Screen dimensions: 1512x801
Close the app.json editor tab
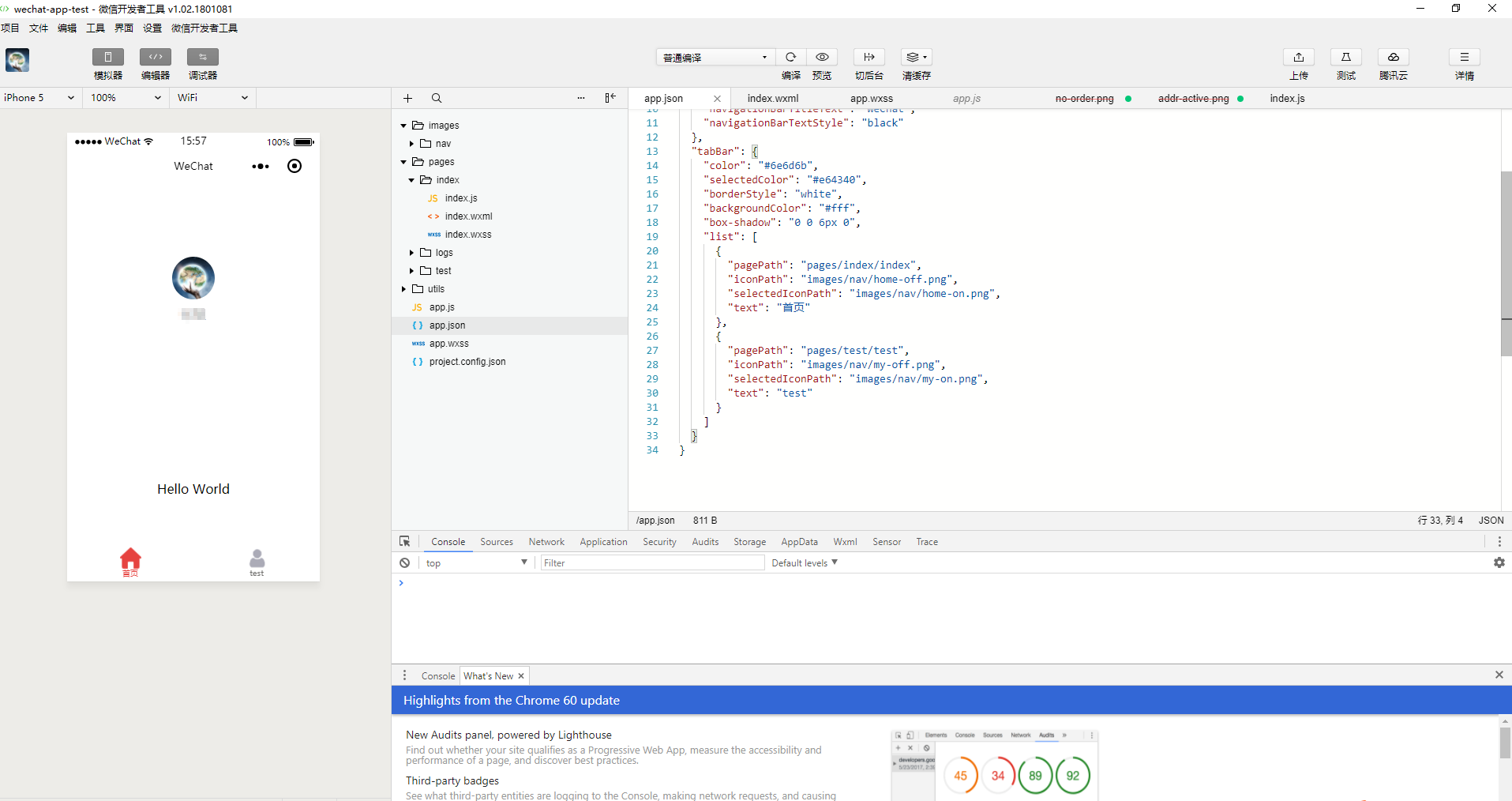pyautogui.click(x=717, y=99)
